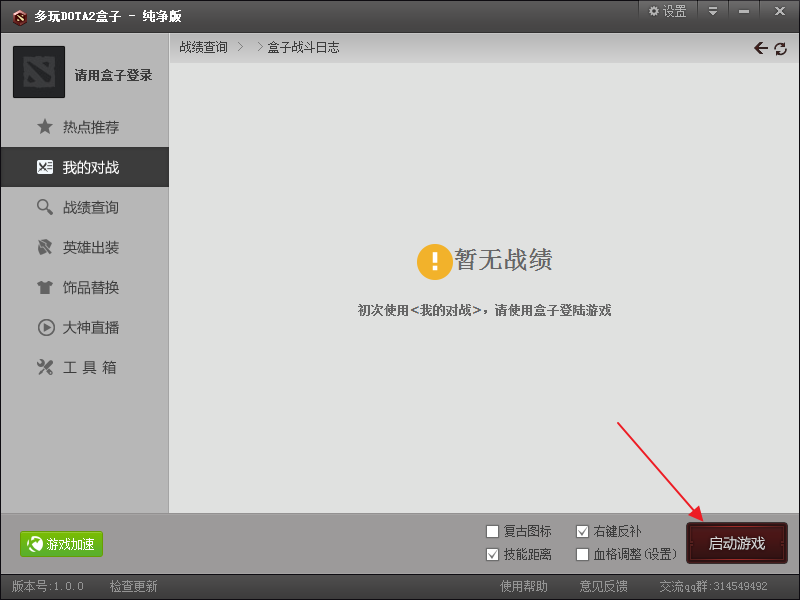
Task: Open (设置) link beside 血格调整
Action: (660, 554)
